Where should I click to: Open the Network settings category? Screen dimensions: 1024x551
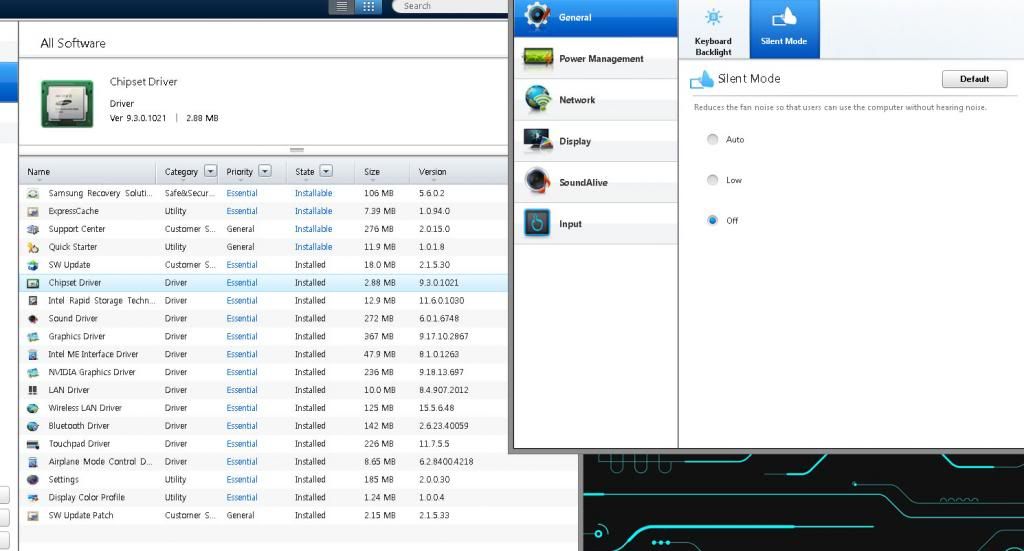(x=596, y=100)
